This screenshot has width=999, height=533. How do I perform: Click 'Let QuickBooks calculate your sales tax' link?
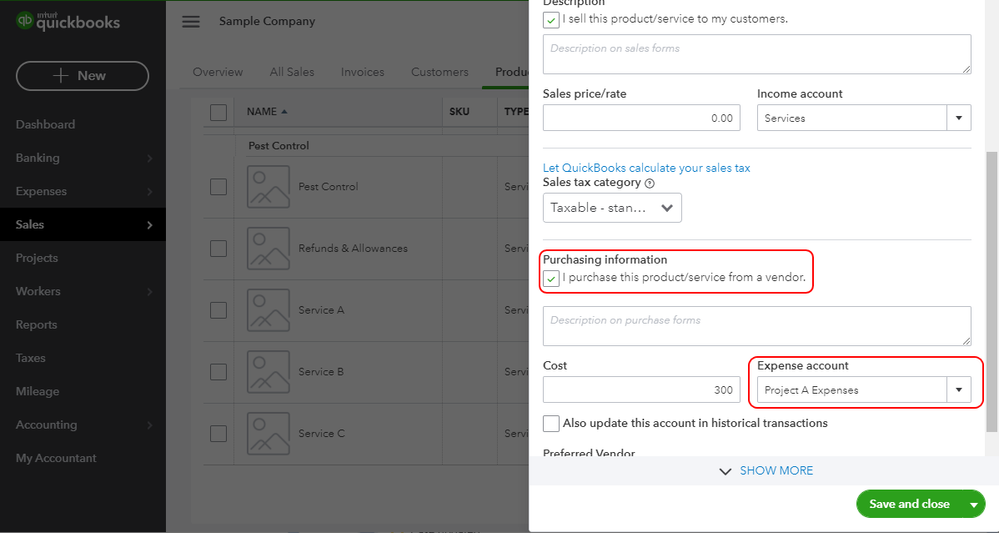646,168
